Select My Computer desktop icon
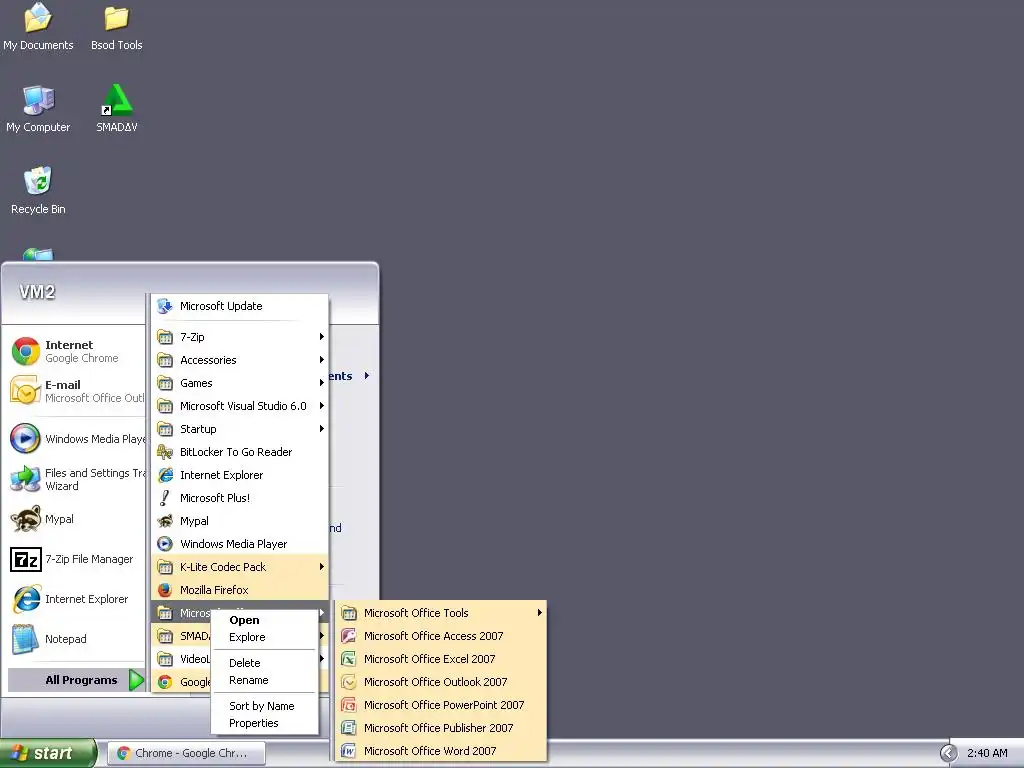Viewport: 1024px width, 768px height. 38,109
